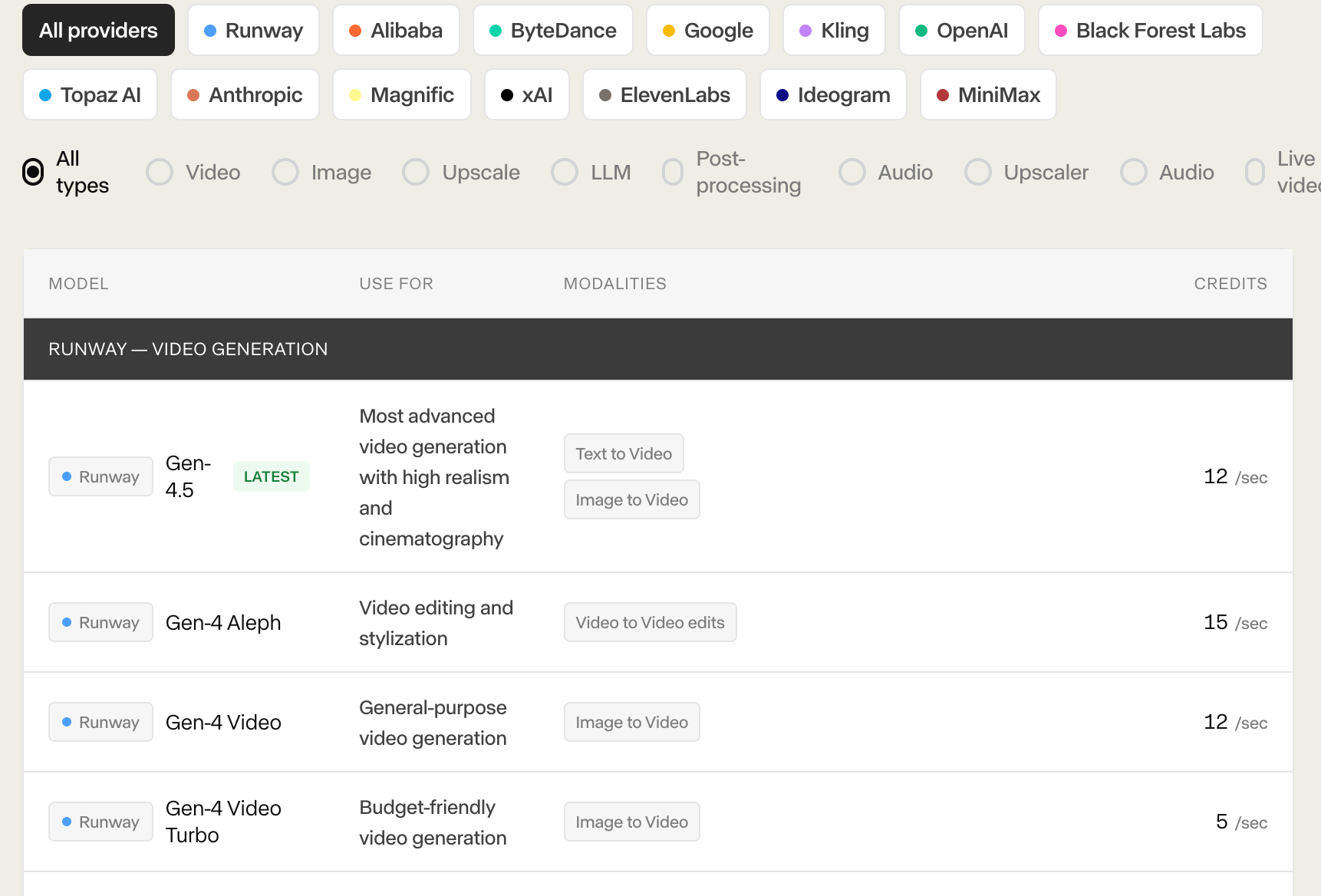Click the 12 /sec credits for General-purpose Gen-4 Video
Viewport: 1321px width, 896px height.
pos(1235,722)
